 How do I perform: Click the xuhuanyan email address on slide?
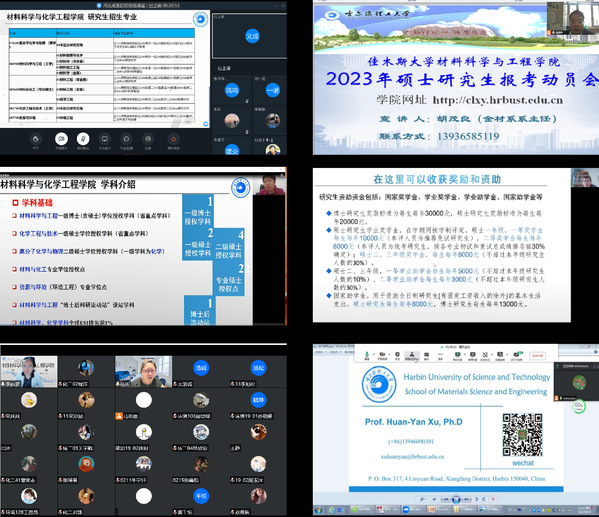(412, 457)
